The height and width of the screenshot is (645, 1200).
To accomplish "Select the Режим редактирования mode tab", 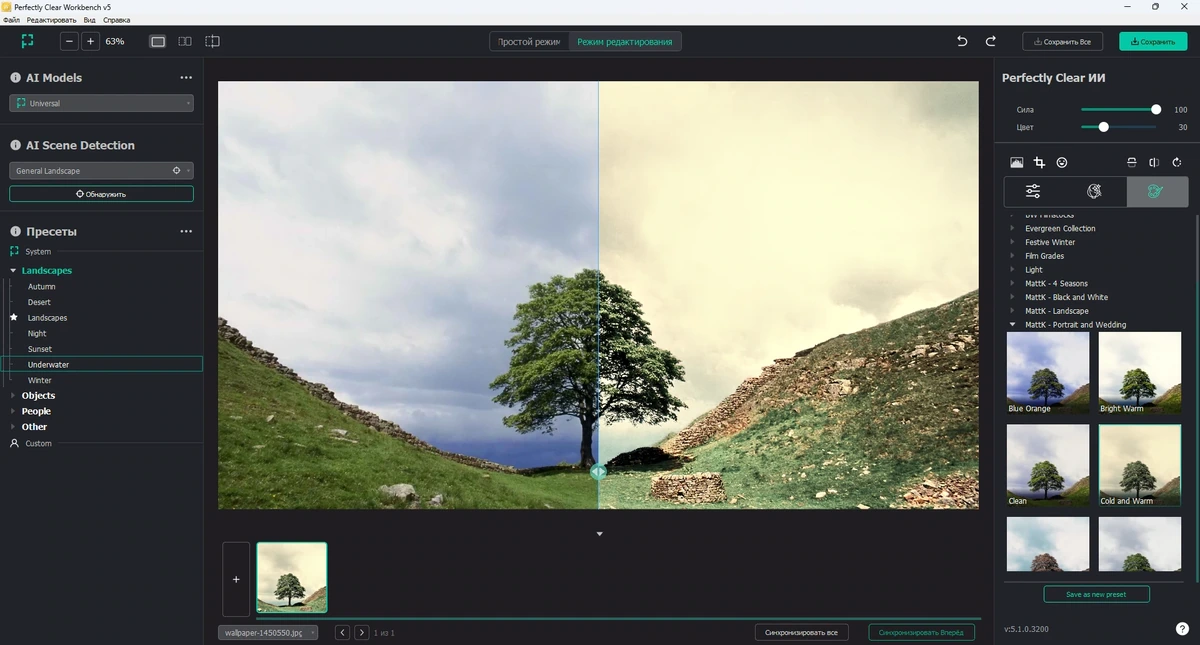I will [625, 41].
